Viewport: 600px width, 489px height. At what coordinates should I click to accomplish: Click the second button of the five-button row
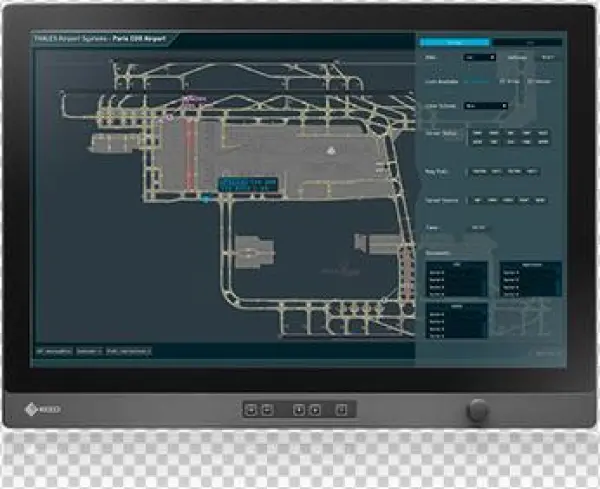point(492,200)
